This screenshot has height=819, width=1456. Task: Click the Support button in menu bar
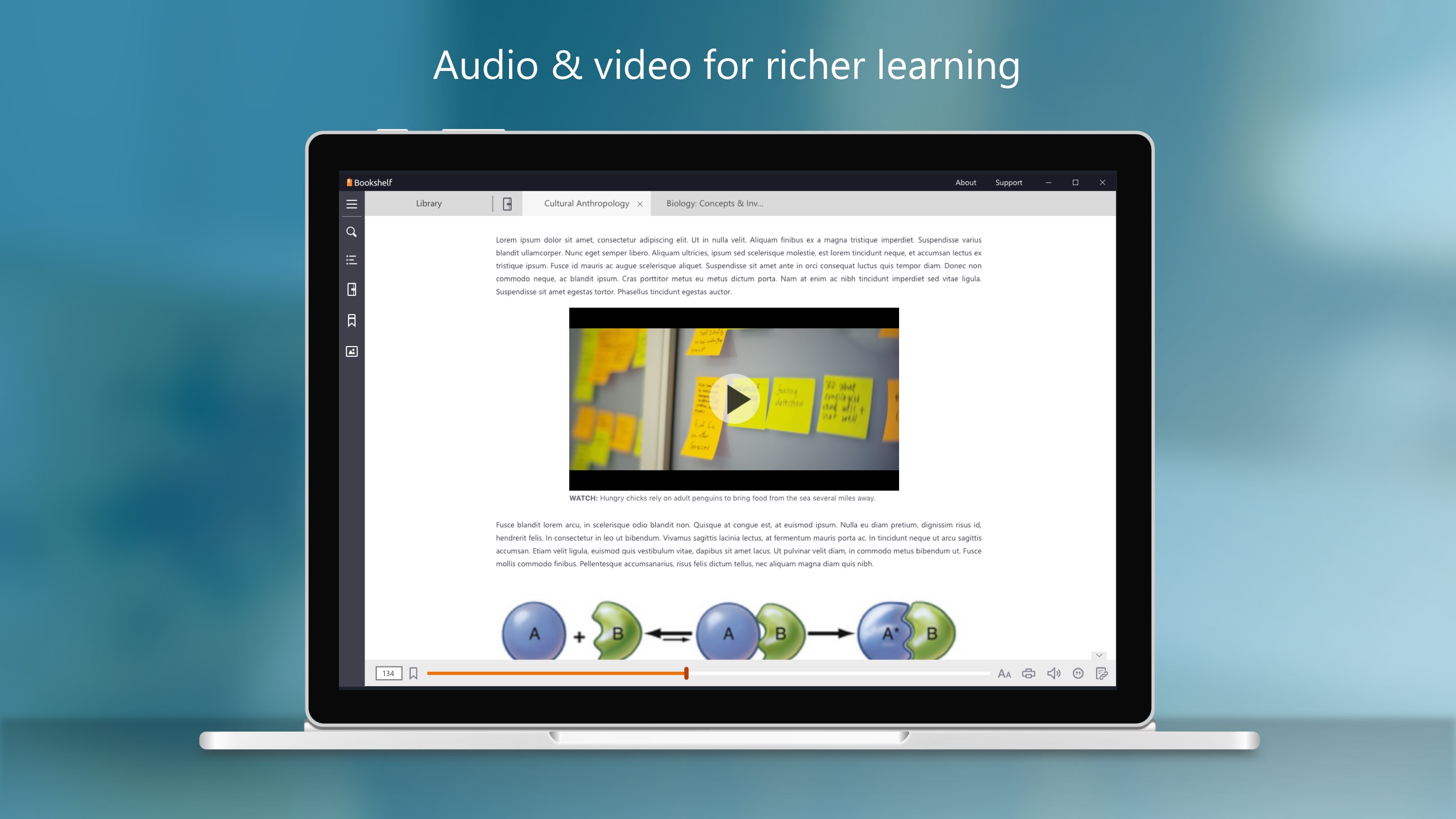pos(1008,181)
